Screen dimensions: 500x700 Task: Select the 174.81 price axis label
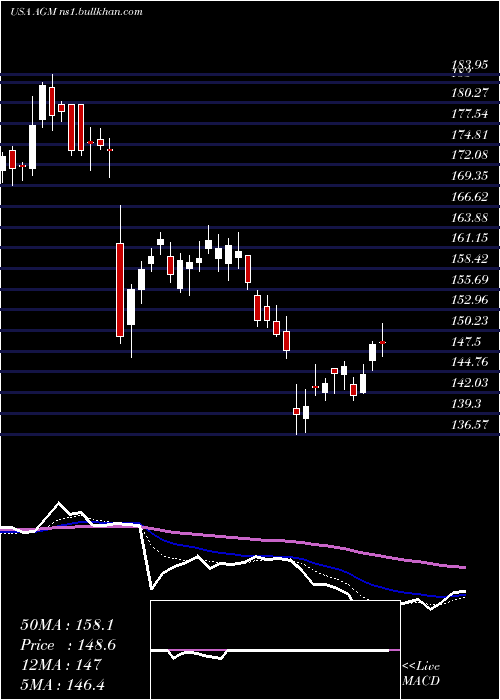(469, 134)
